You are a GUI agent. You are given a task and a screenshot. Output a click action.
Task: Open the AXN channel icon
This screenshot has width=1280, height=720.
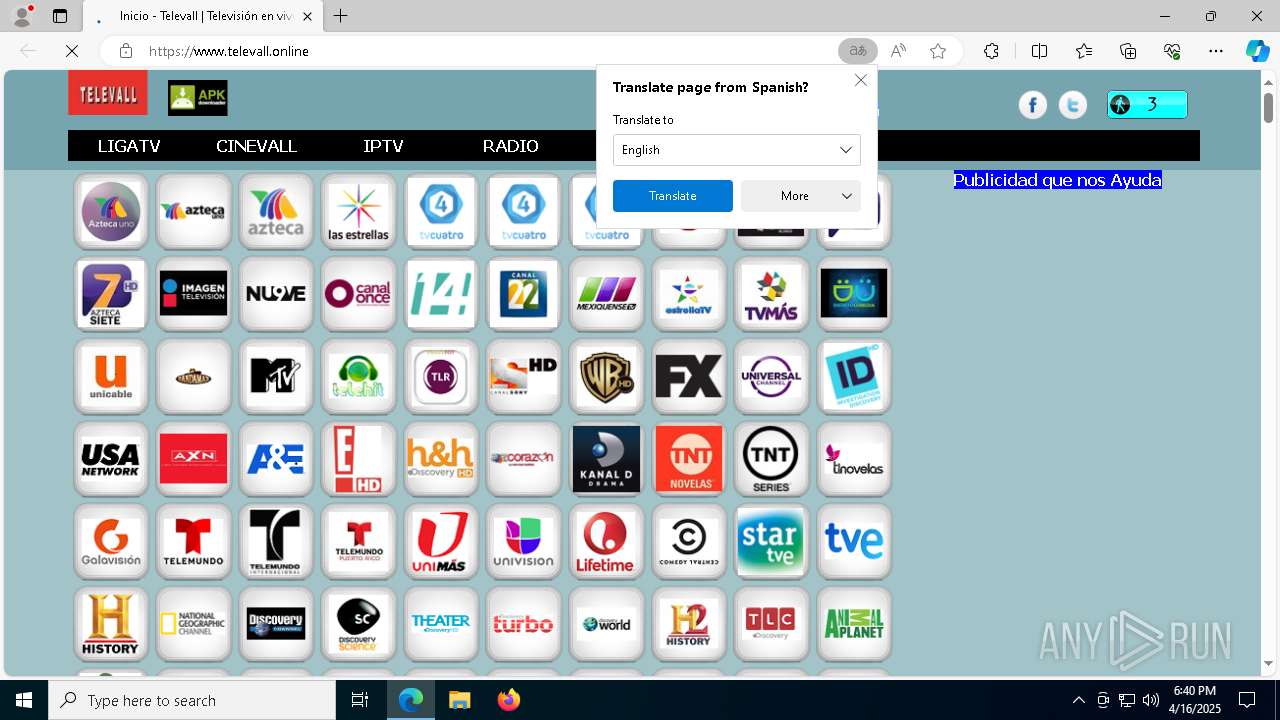pyautogui.click(x=193, y=459)
